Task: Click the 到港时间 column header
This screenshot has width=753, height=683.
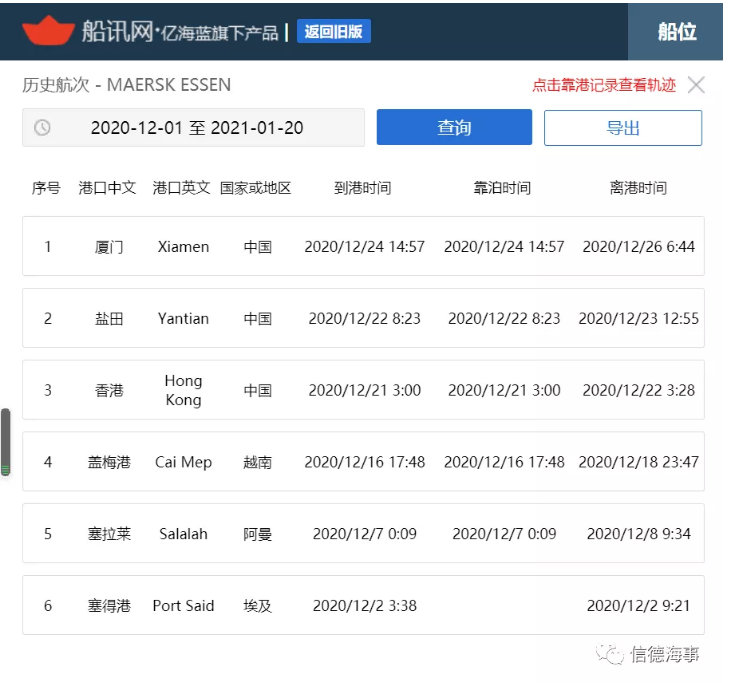Action: pyautogui.click(x=362, y=188)
